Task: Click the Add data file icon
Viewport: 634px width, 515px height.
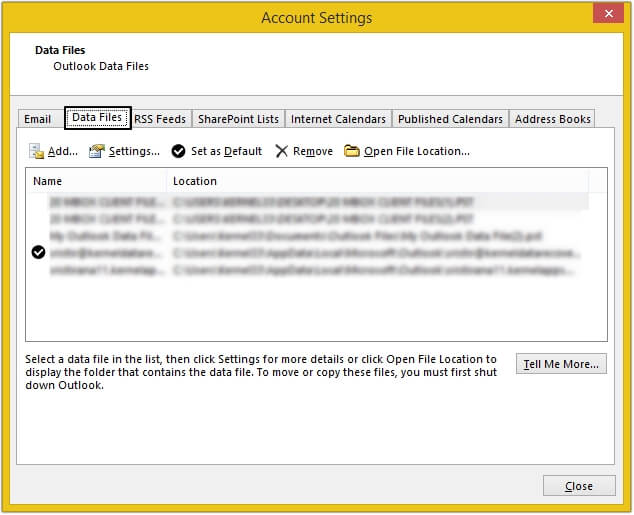Action: tap(36, 151)
